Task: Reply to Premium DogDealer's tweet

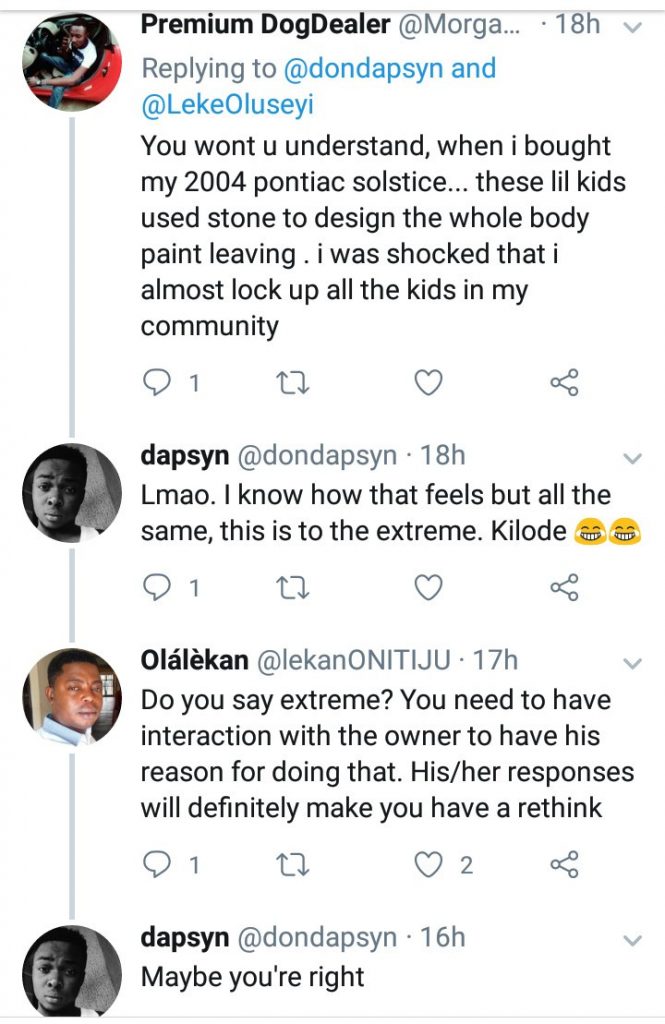Action: tap(157, 382)
